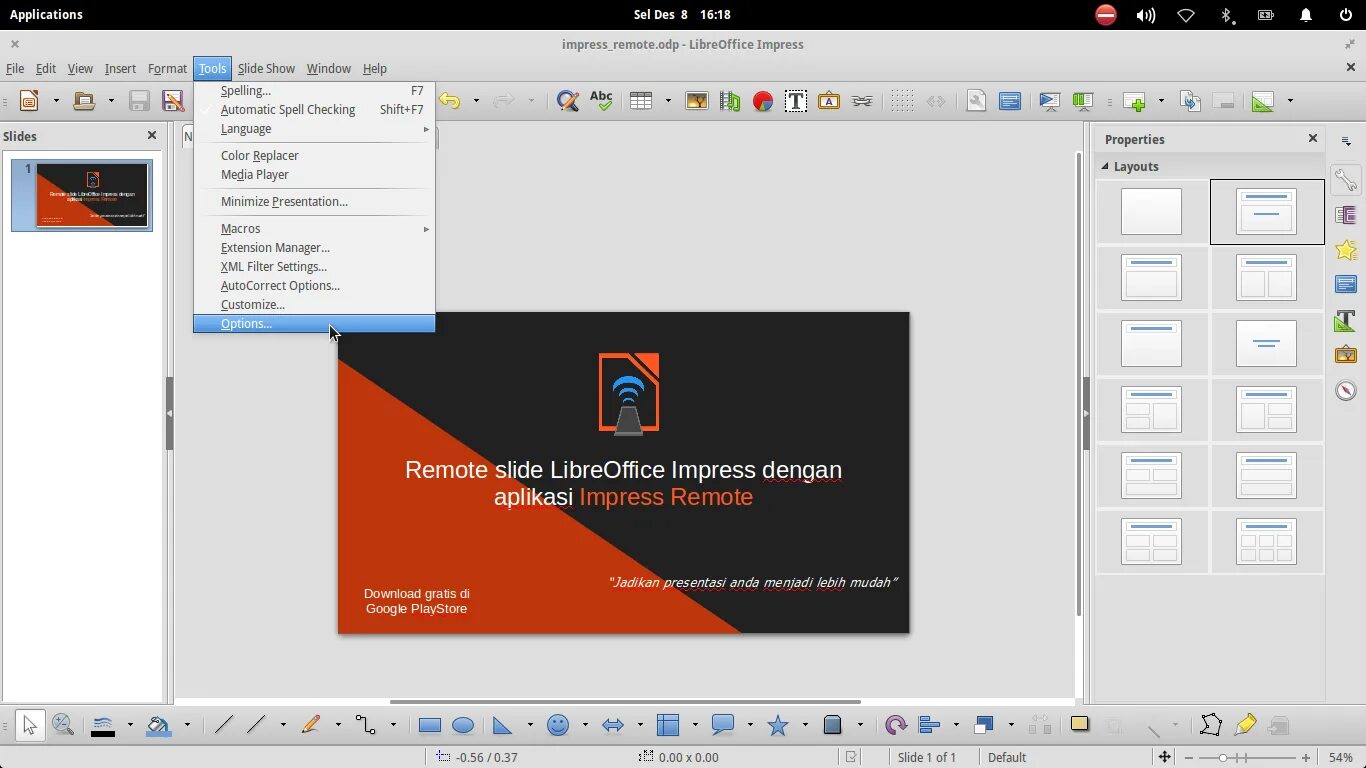Start slide show from toolbar icon
Image resolution: width=1366 pixels, height=768 pixels.
click(1049, 100)
